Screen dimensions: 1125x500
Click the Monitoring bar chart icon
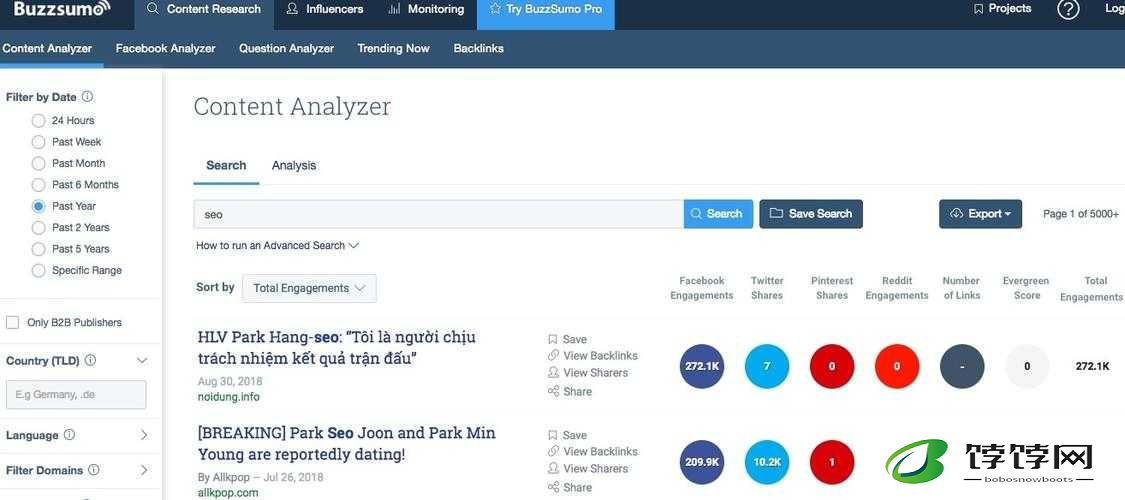point(394,9)
